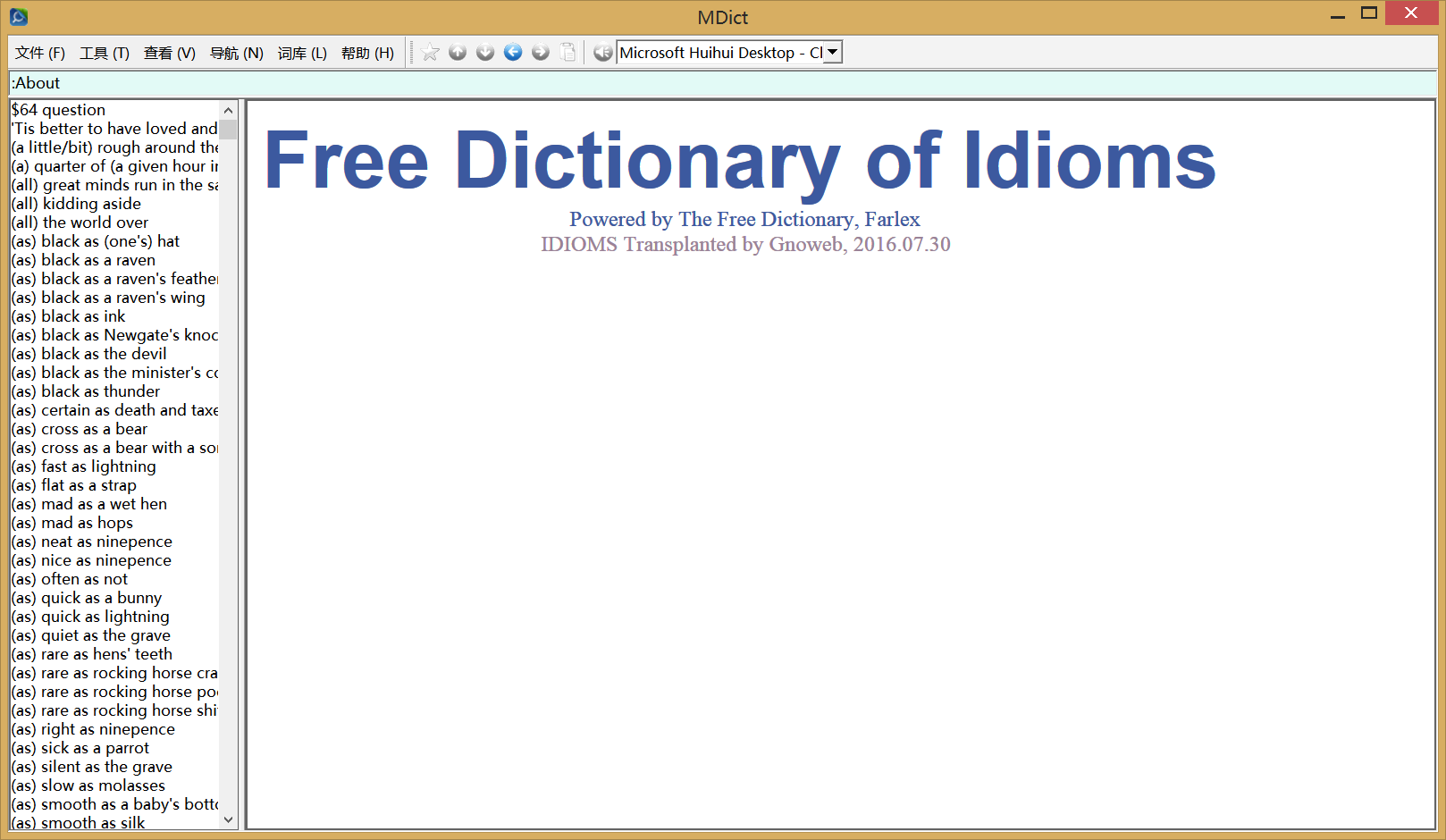Select entry "(as) black as a raven's wing"

pos(108,298)
